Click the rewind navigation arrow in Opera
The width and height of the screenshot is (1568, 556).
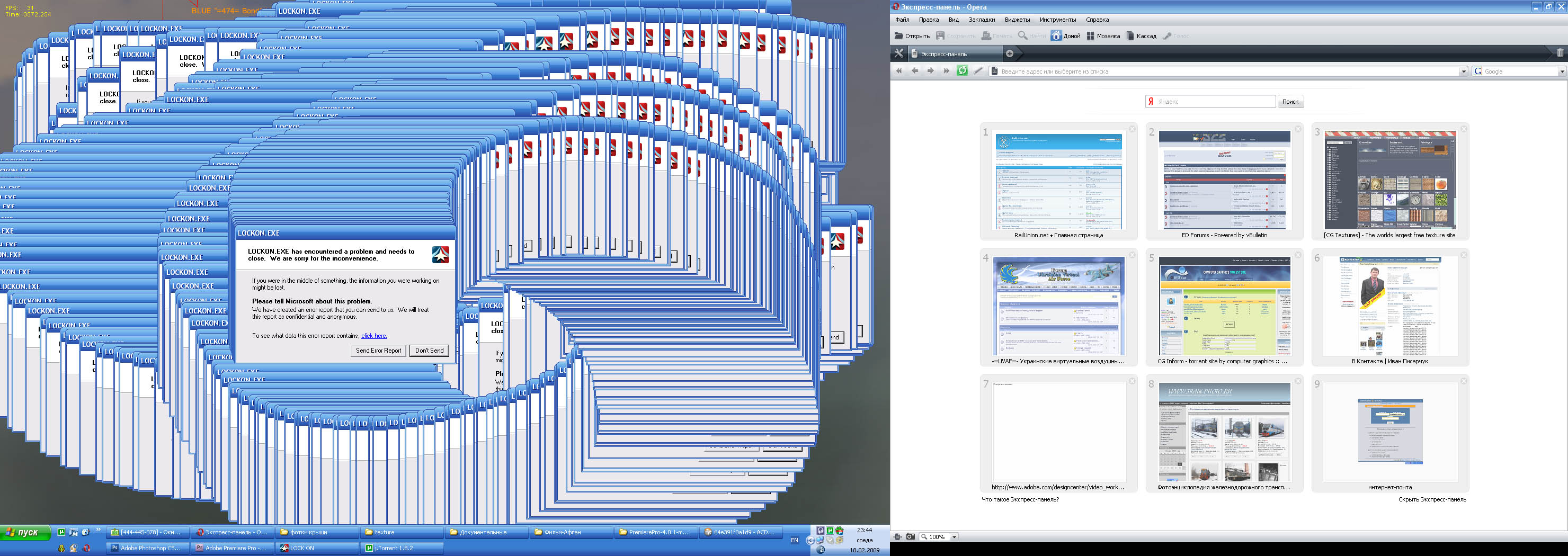pos(899,71)
